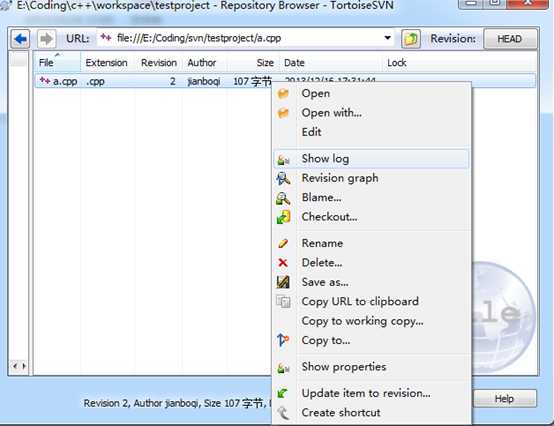
Task: Select Edit in the context menu
Action: tap(371, 132)
